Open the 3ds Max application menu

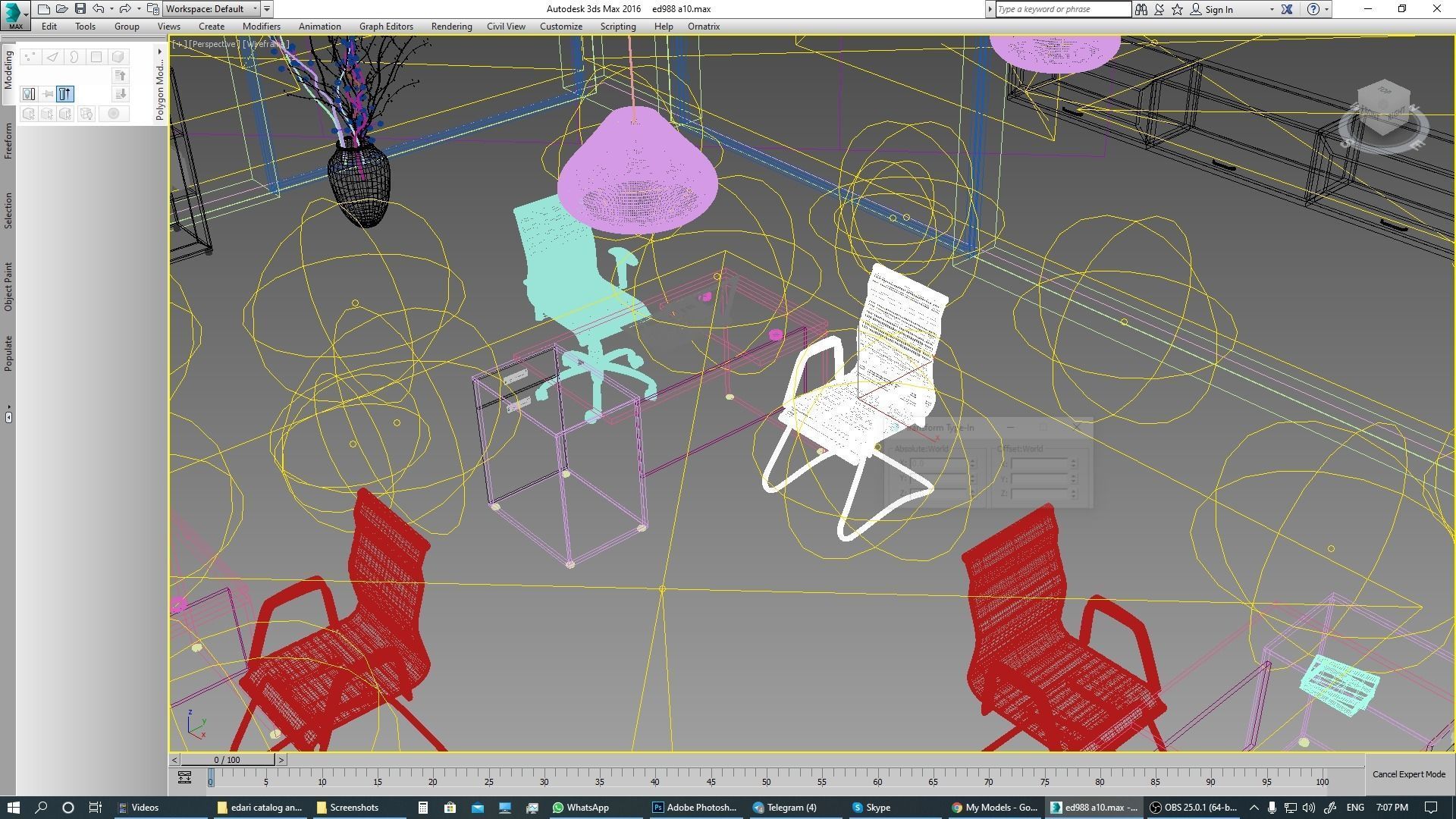[x=14, y=14]
